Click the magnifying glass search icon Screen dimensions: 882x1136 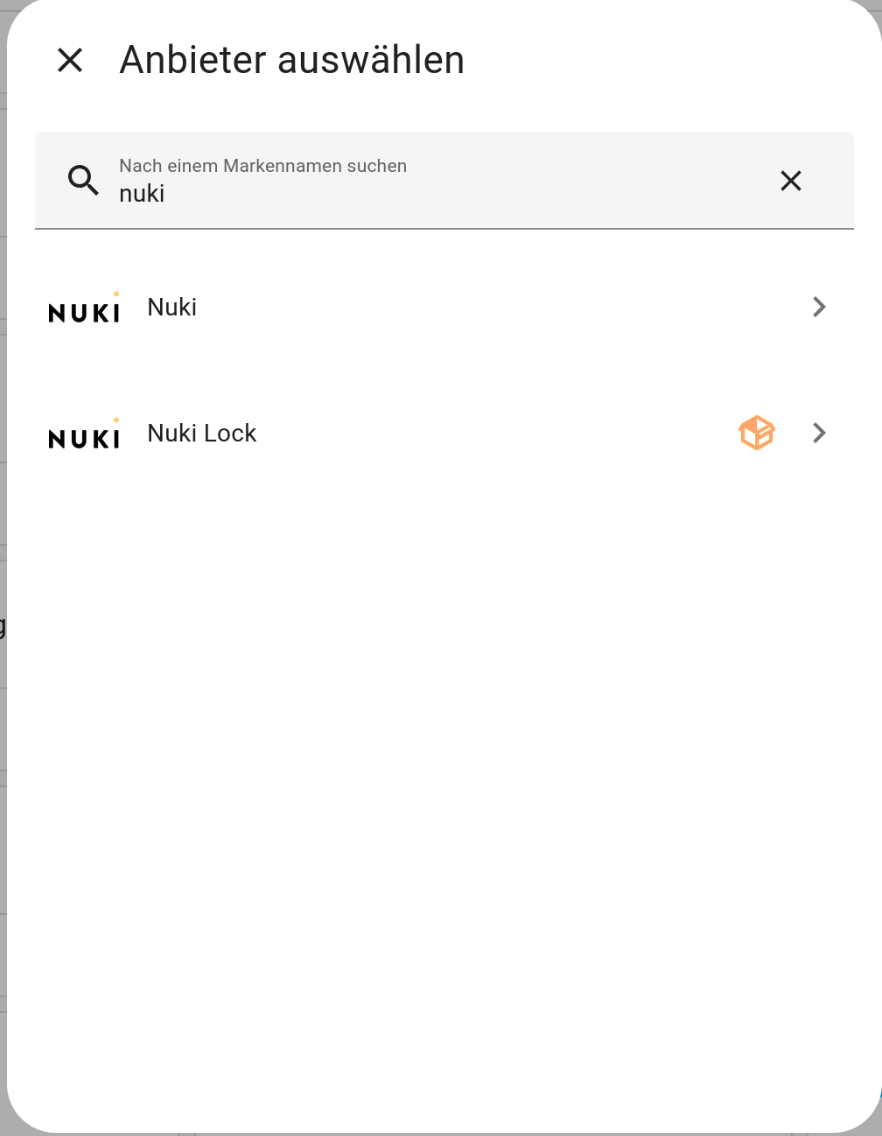pyautogui.click(x=83, y=180)
